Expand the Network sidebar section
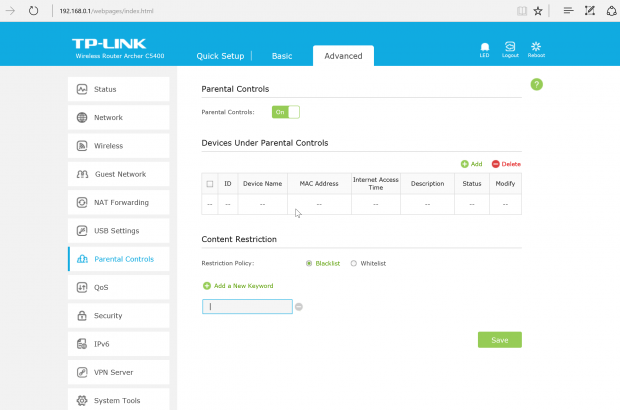 click(x=118, y=117)
